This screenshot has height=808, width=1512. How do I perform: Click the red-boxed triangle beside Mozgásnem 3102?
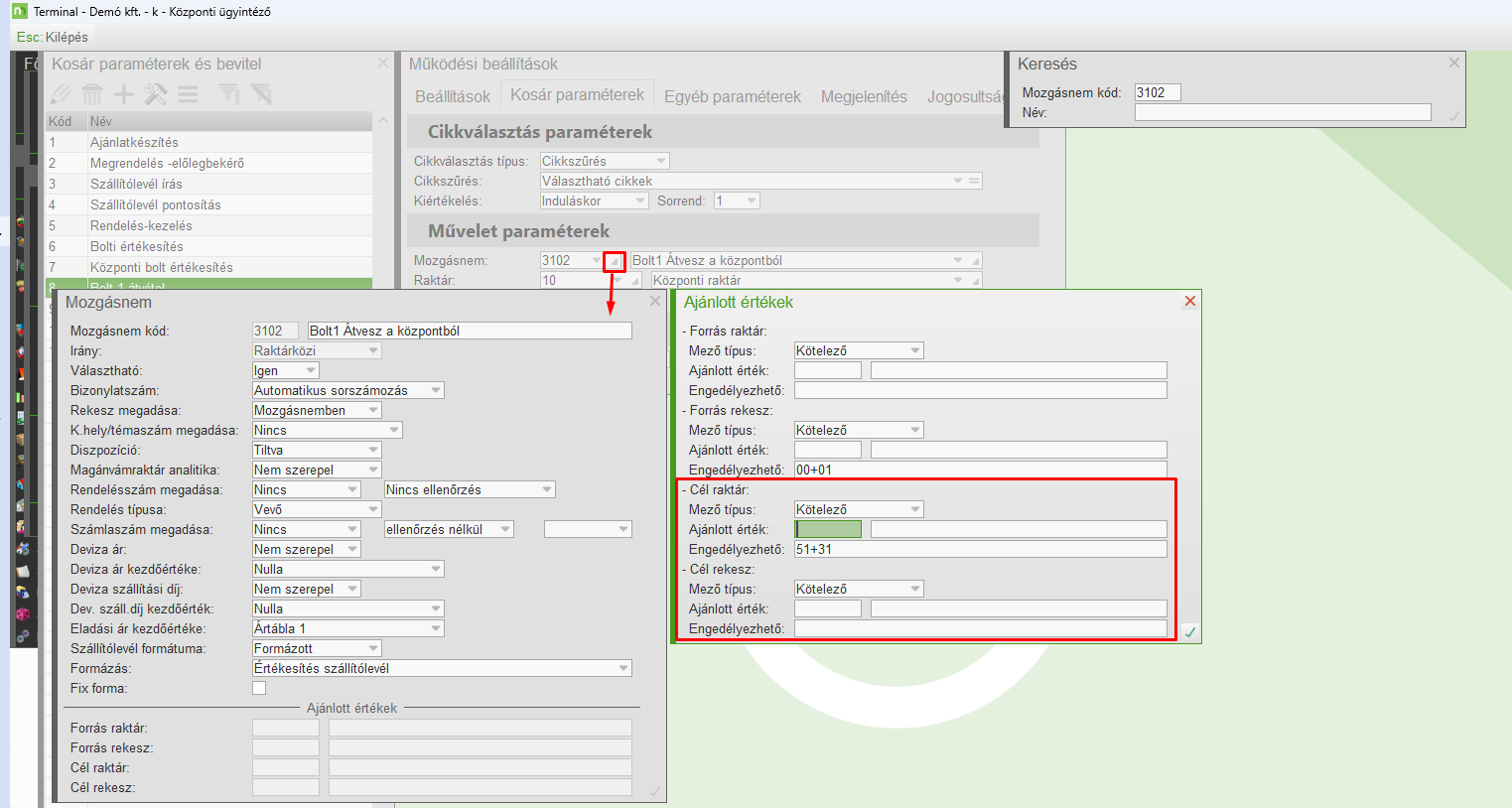[615, 261]
